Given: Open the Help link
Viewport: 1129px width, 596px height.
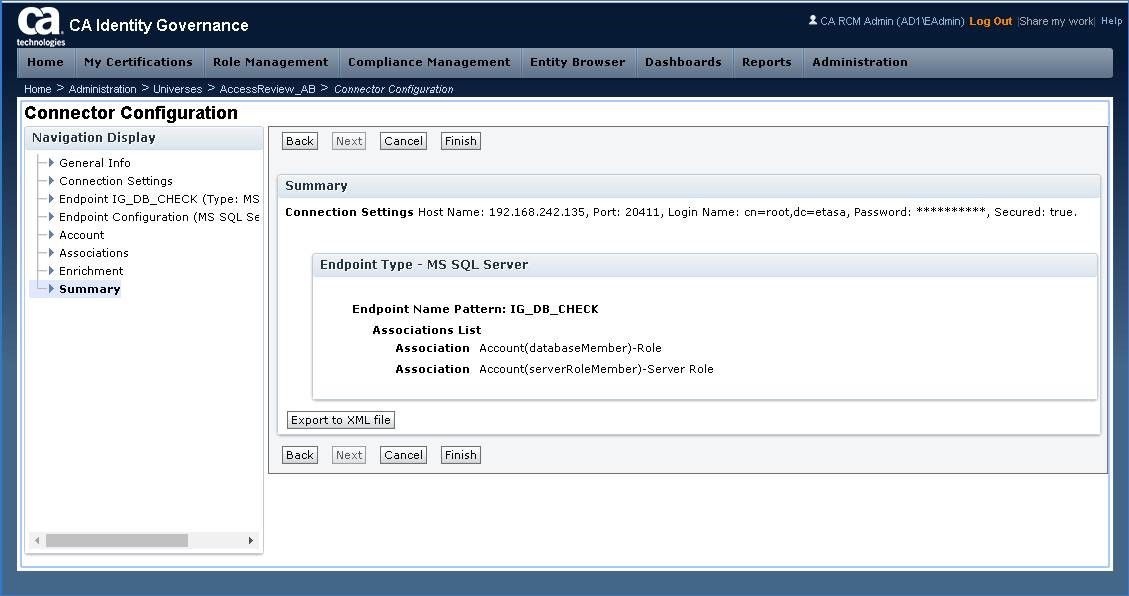Looking at the screenshot, I should click(x=1112, y=21).
